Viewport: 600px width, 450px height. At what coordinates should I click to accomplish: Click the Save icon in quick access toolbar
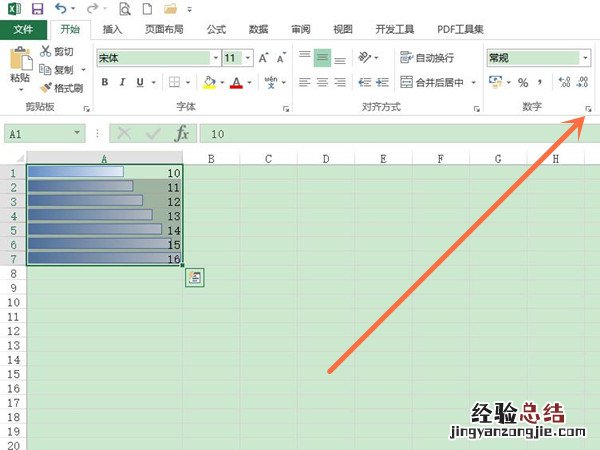(37, 8)
